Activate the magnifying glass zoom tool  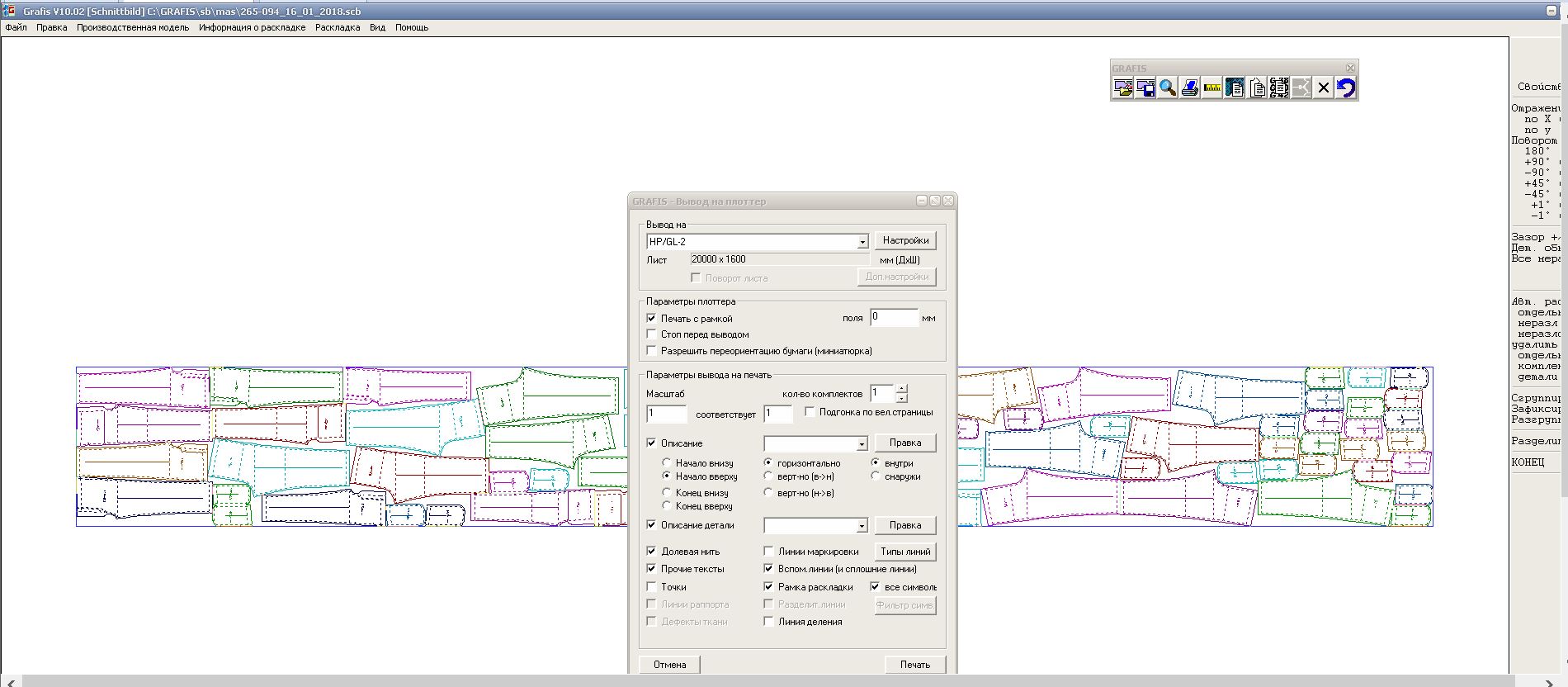tap(1168, 88)
